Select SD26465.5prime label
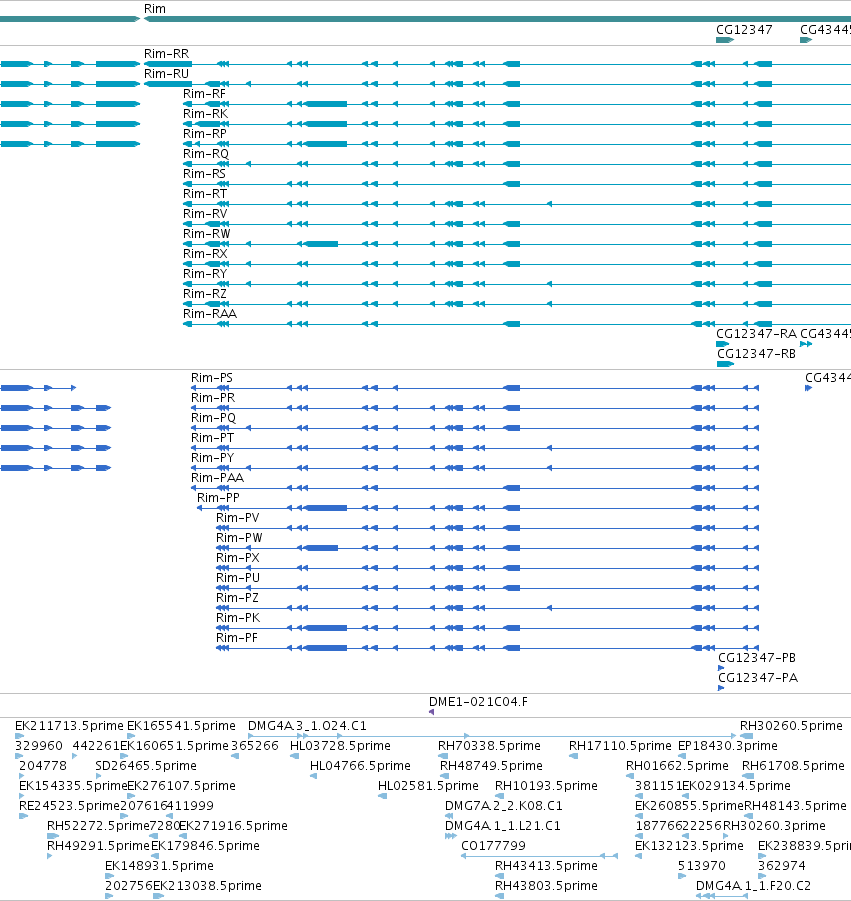This screenshot has height=901, width=851. pos(146,766)
